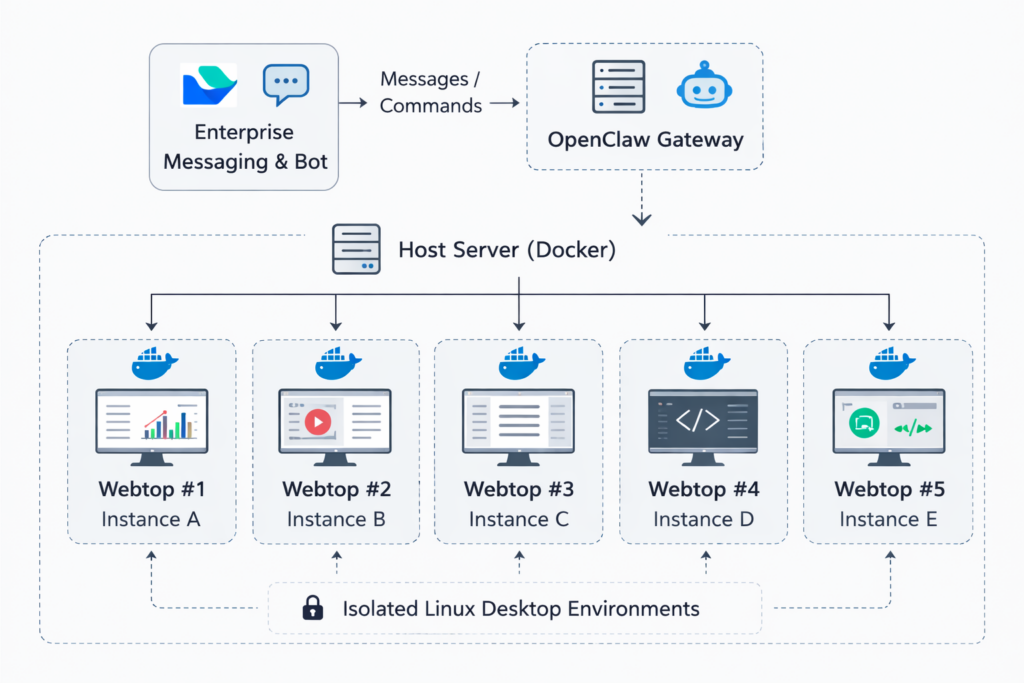This screenshot has width=1024, height=683.
Task: Click the Host Server (Docker) title text
Action: [507, 249]
